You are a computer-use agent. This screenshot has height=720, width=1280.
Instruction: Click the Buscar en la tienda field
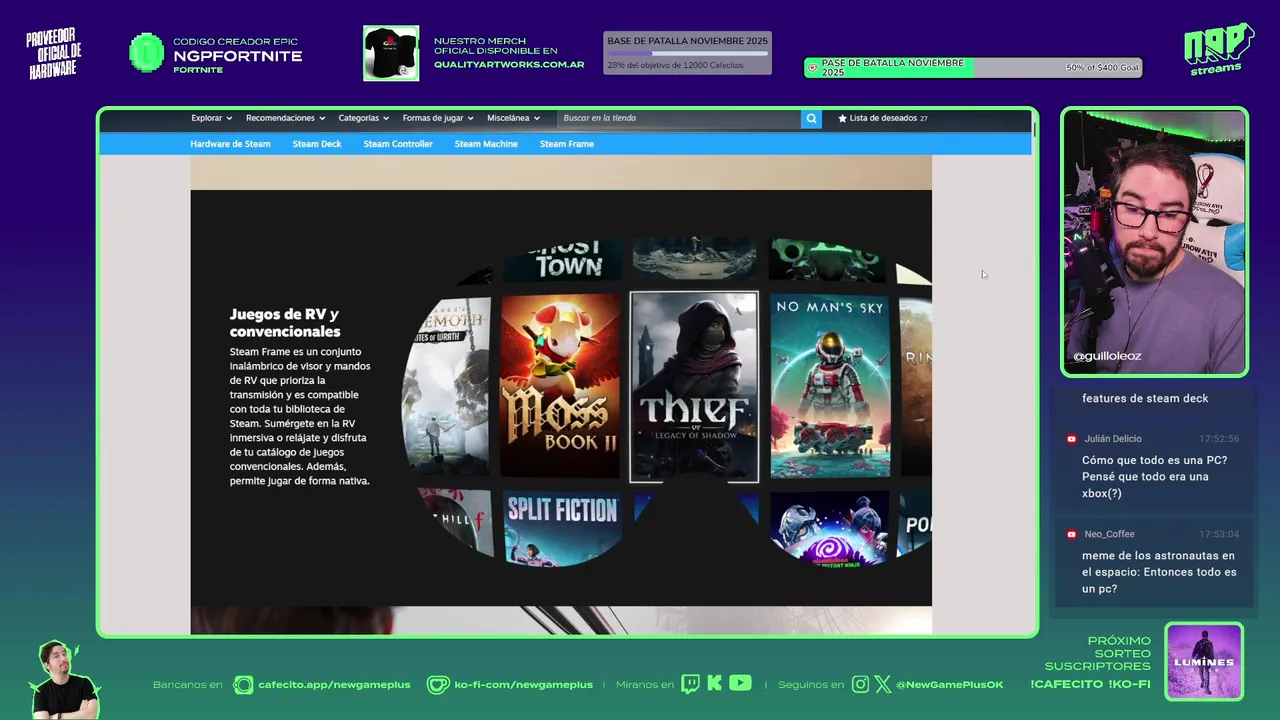point(679,118)
